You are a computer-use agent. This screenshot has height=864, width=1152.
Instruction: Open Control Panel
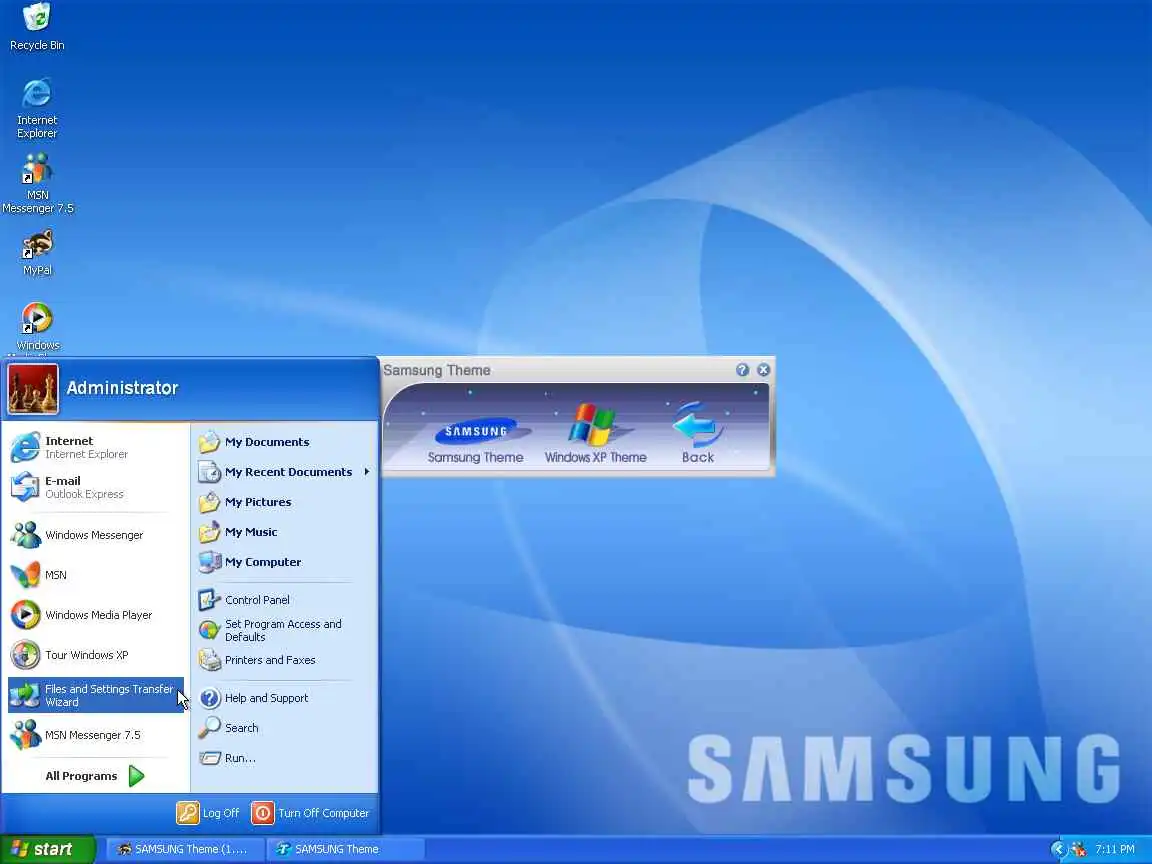tap(284, 600)
